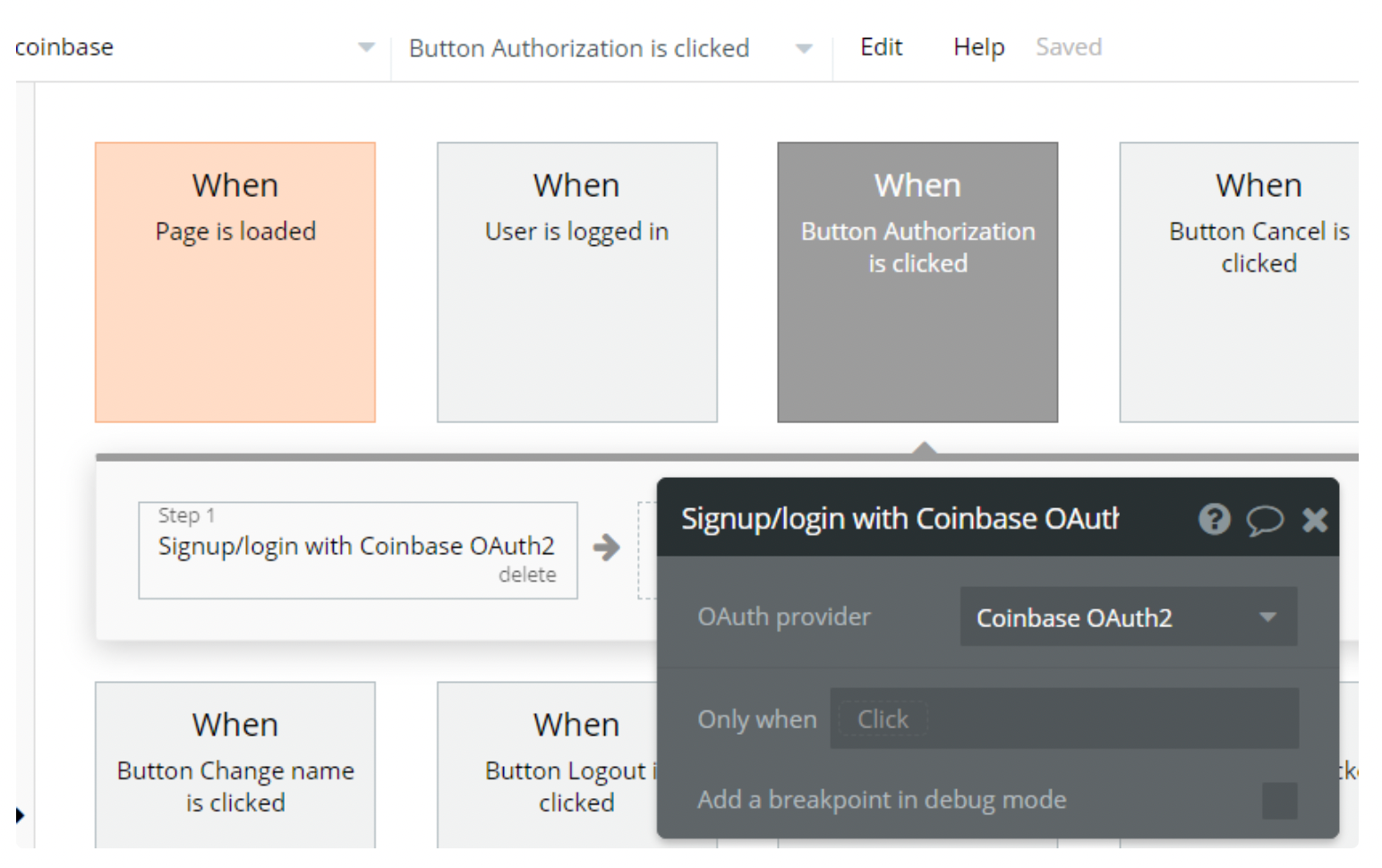This screenshot has width=1382, height=868.
Task: Click the dashed add-next-step placeholder
Action: [647, 550]
